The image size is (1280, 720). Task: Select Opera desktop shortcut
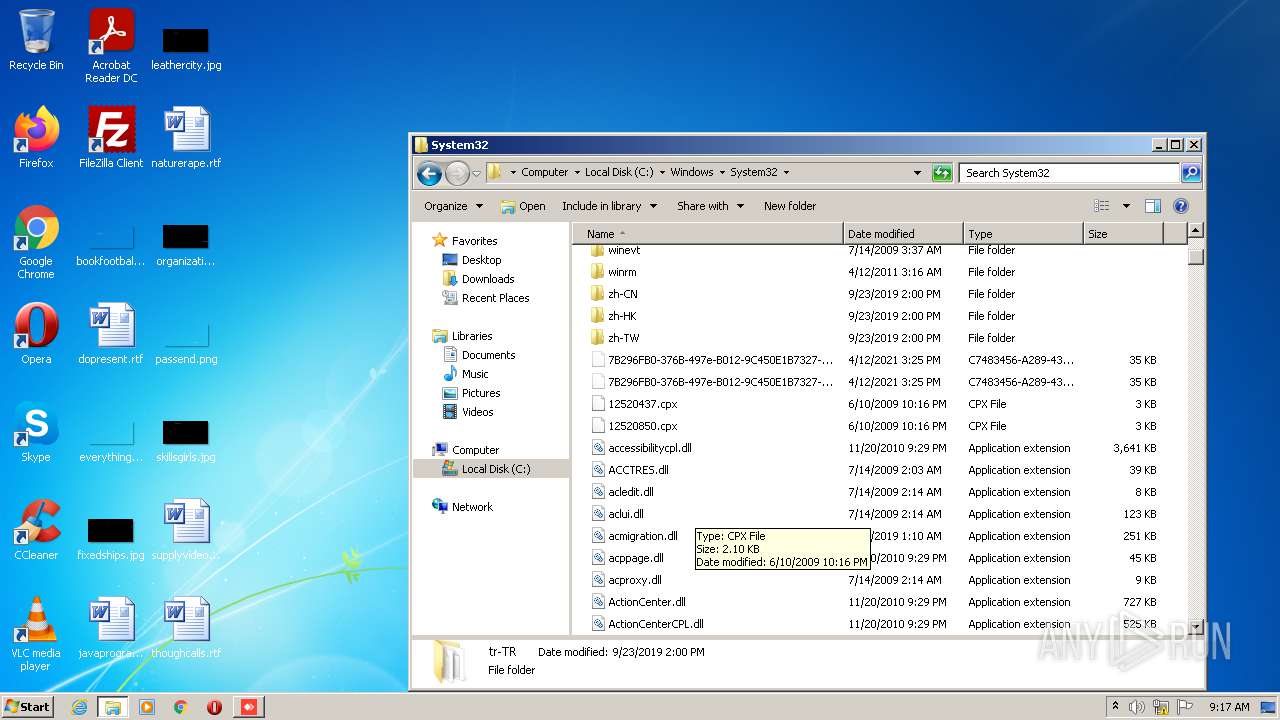pyautogui.click(x=36, y=334)
